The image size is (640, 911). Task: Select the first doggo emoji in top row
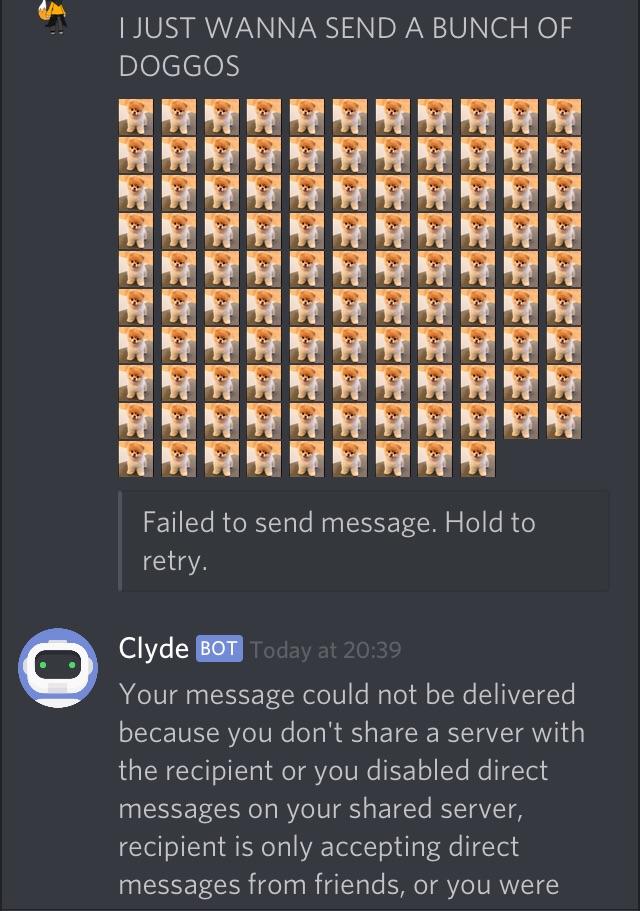[136, 116]
